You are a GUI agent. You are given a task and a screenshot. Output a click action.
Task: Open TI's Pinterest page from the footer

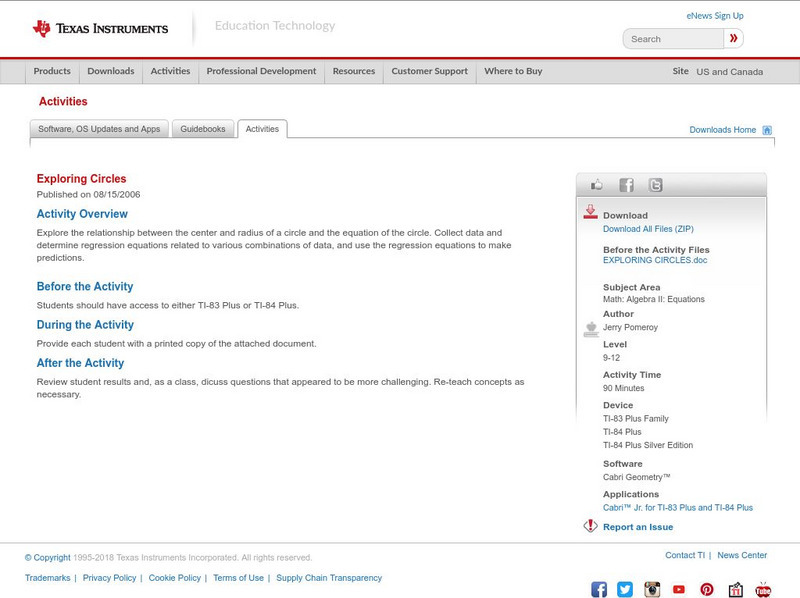[707, 588]
